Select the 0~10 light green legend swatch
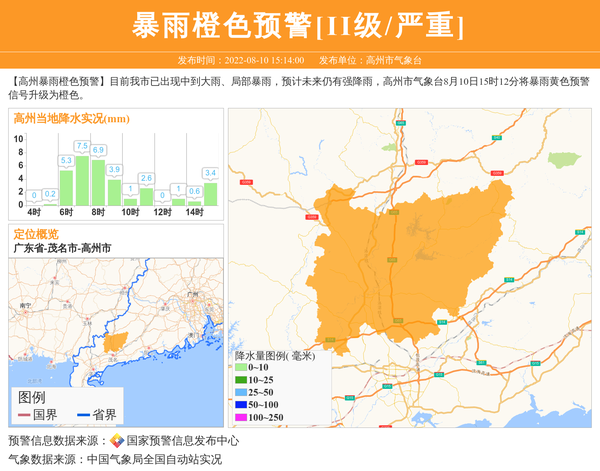 point(240,368)
